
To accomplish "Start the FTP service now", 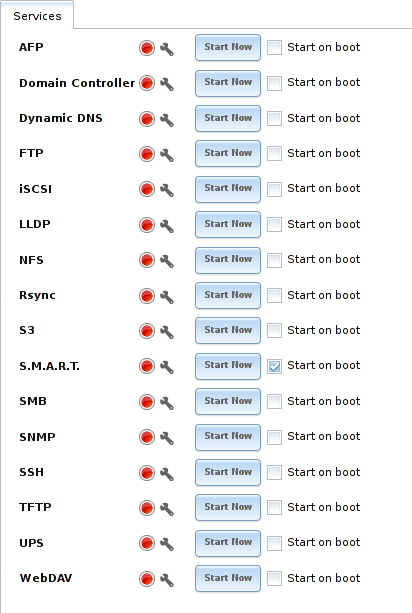I will tap(228, 154).
